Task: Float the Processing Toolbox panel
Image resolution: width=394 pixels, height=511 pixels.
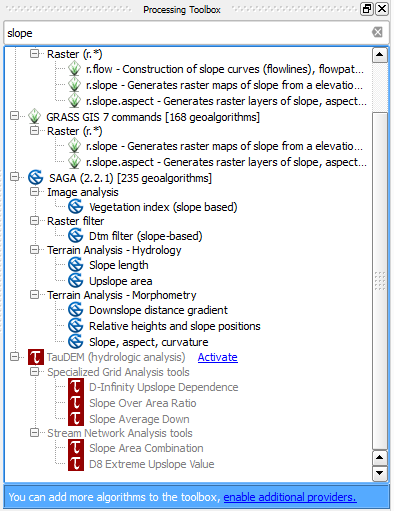Action: pyautogui.click(x=367, y=9)
